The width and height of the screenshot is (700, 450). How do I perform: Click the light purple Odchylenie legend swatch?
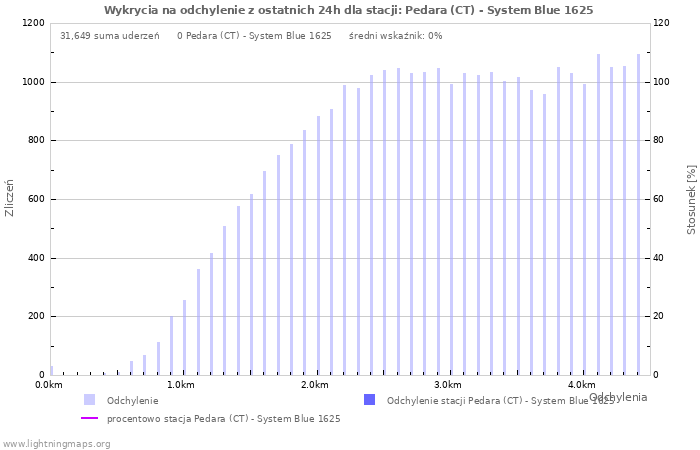pos(89,400)
